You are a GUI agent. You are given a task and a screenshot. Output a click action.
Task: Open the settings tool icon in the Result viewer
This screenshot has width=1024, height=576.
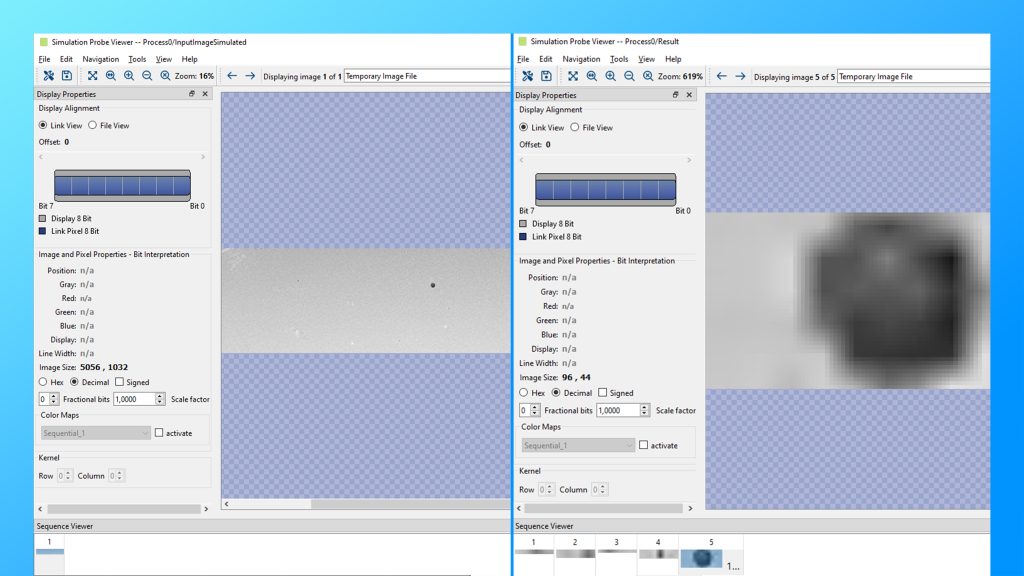click(527, 76)
